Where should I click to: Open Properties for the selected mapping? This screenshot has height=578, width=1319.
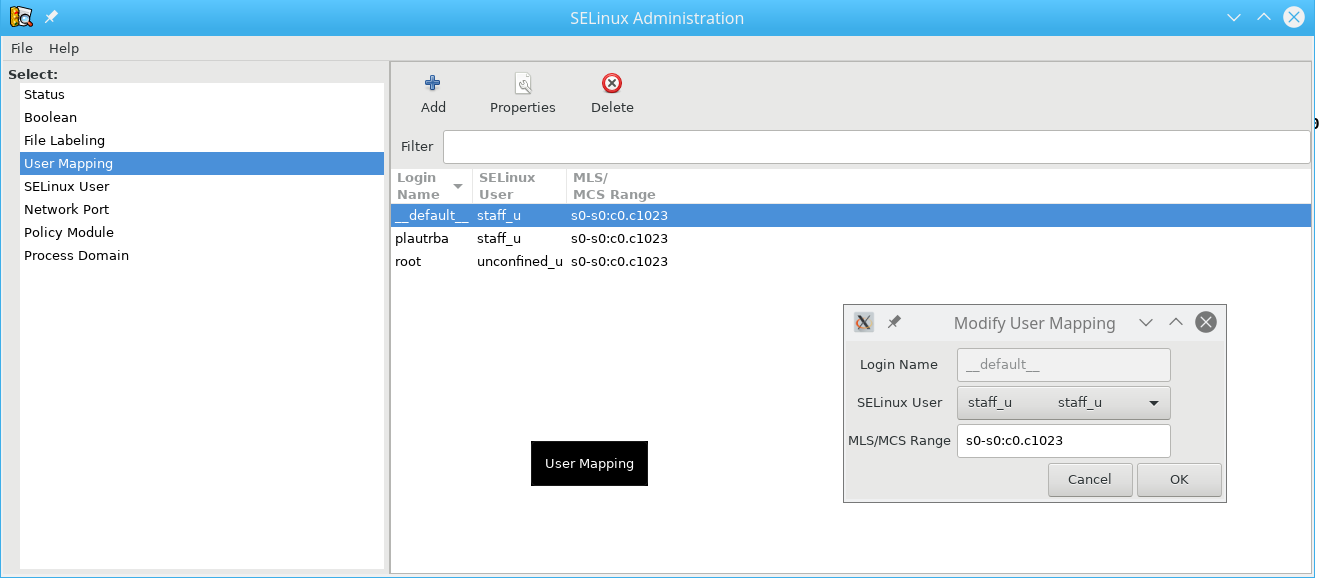tap(522, 94)
